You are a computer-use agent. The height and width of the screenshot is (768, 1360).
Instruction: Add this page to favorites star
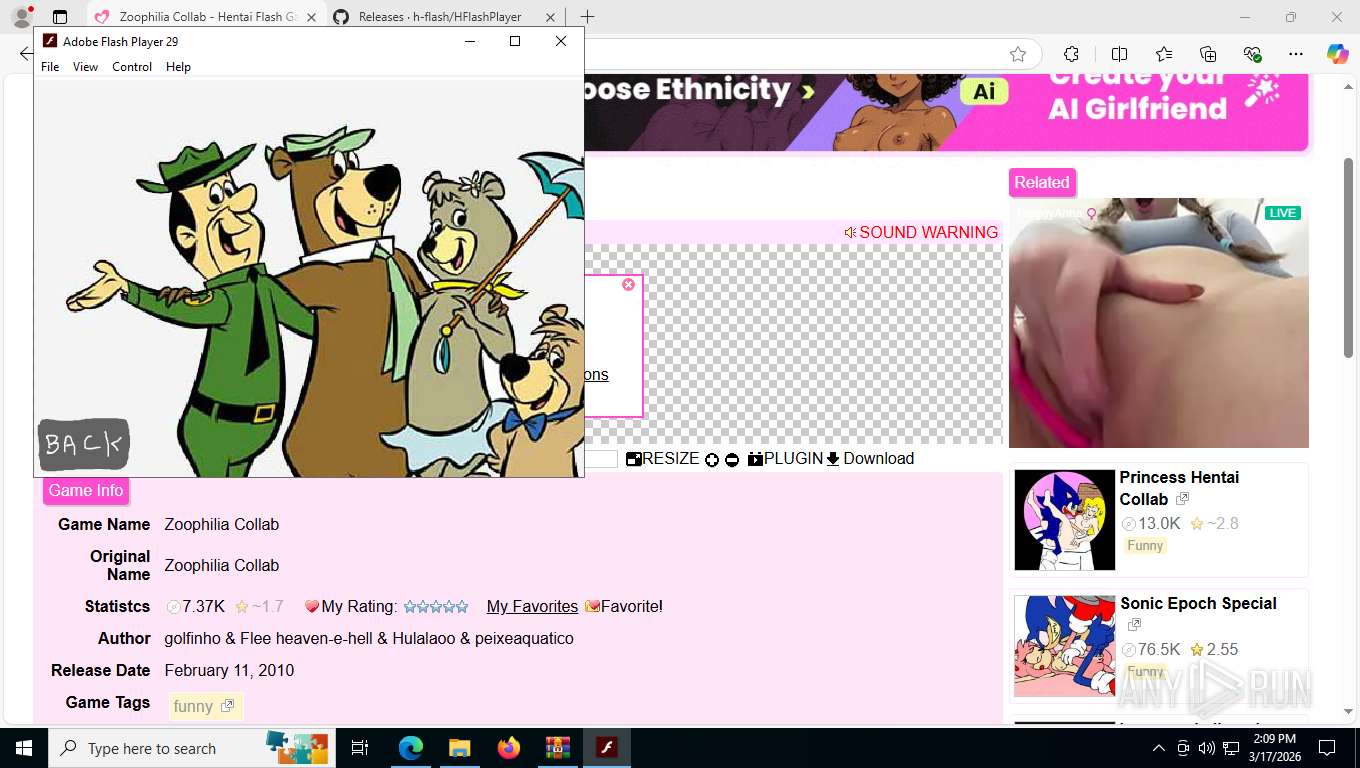(1018, 54)
